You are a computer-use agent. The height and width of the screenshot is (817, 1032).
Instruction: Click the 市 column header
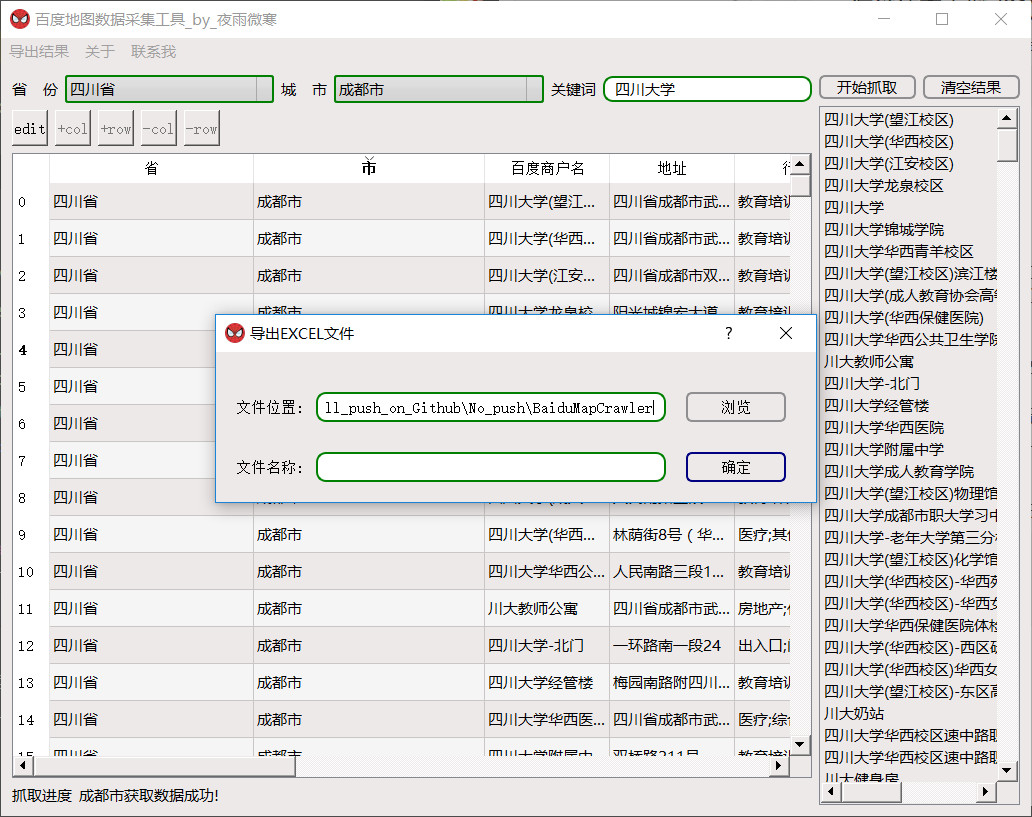[369, 169]
